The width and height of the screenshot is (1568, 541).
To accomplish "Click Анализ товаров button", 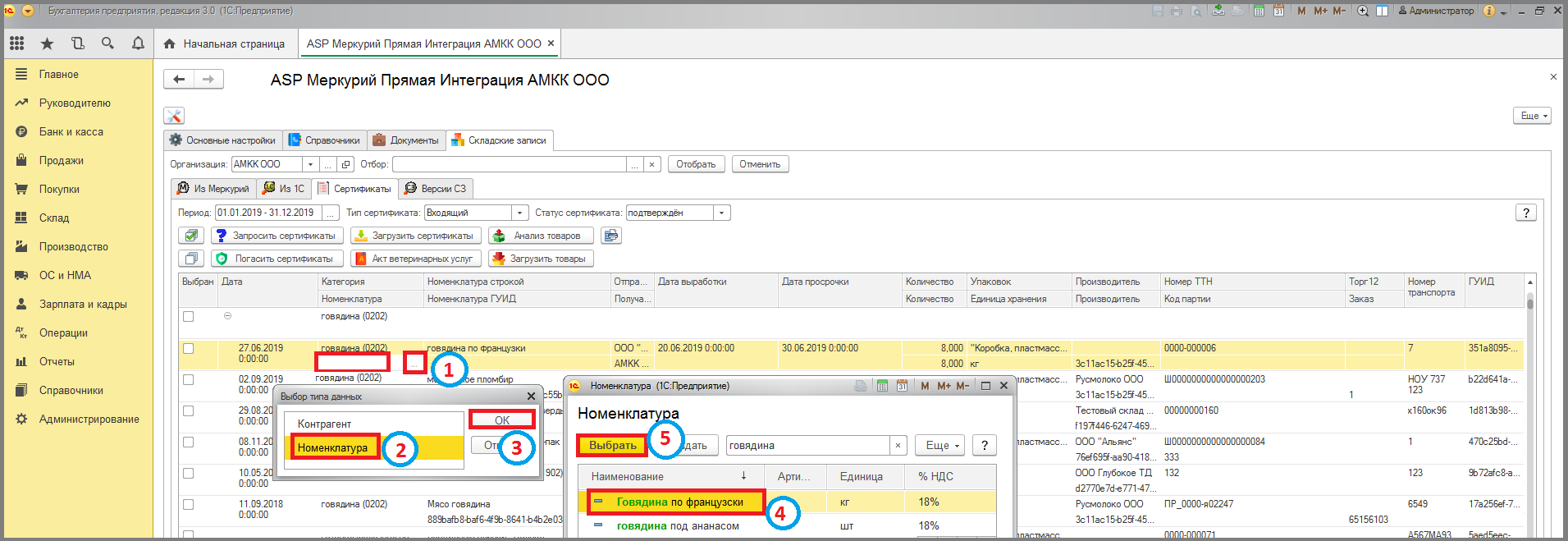I will [541, 236].
